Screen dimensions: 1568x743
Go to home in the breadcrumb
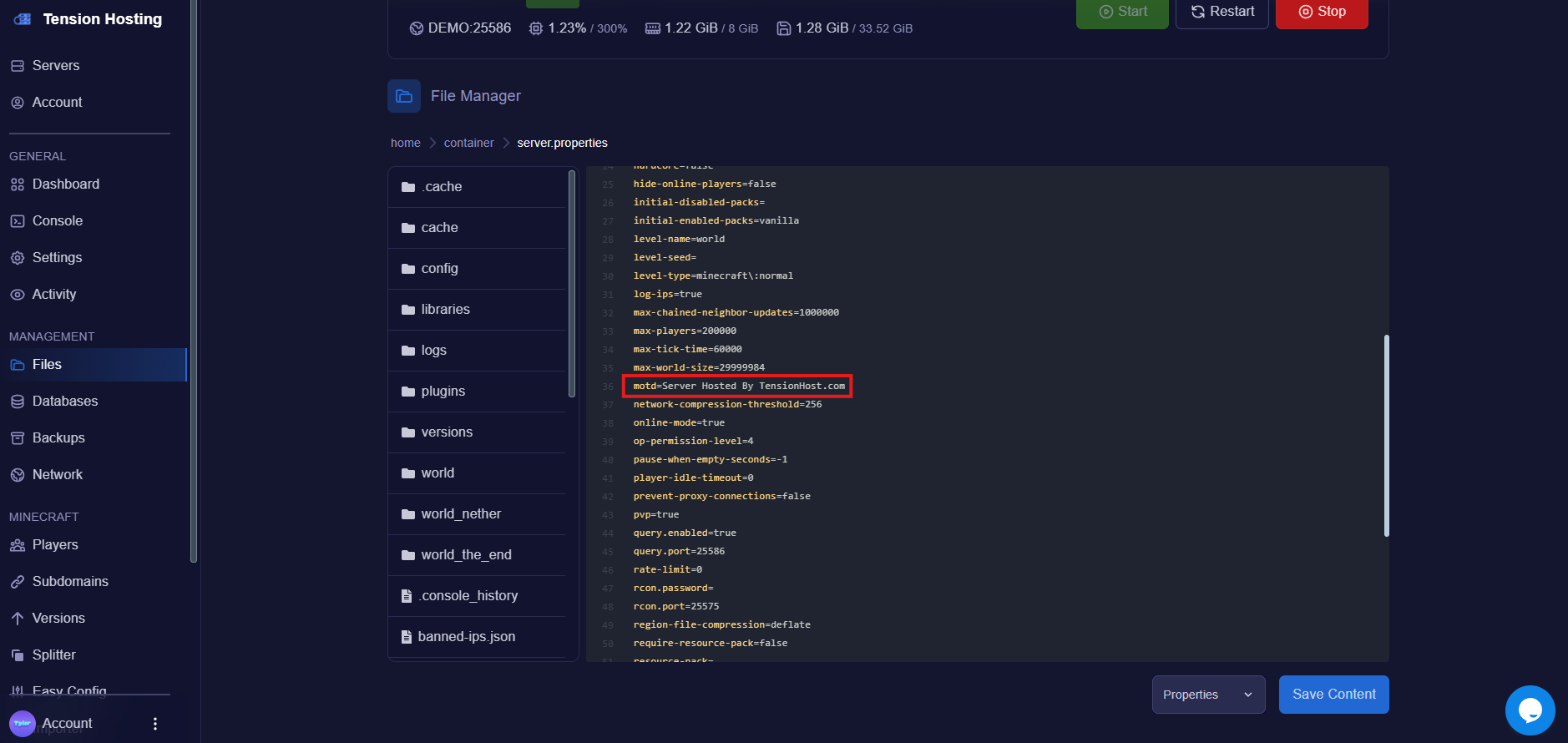coord(406,143)
